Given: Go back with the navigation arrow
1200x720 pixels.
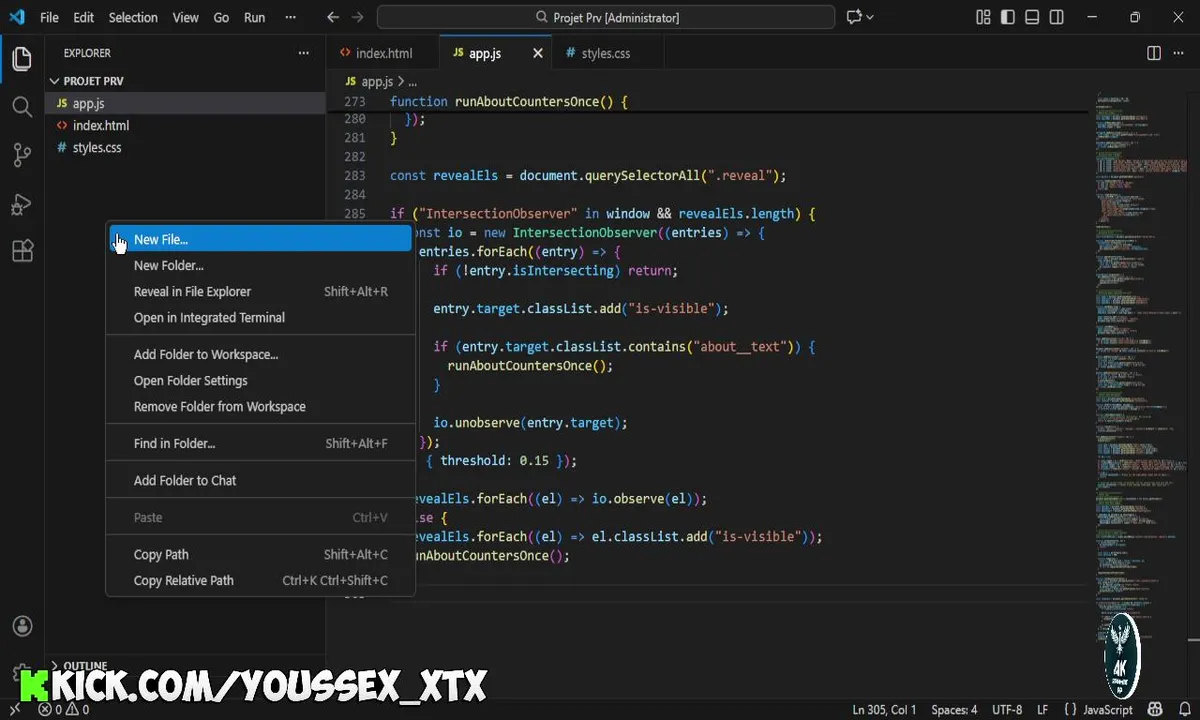Looking at the screenshot, I should point(333,17).
